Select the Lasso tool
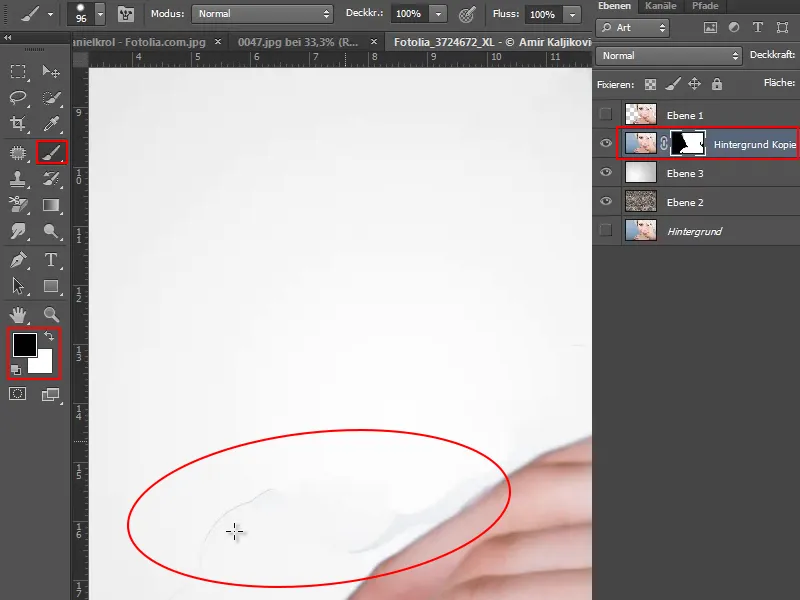The width and height of the screenshot is (800, 600). pyautogui.click(x=18, y=97)
